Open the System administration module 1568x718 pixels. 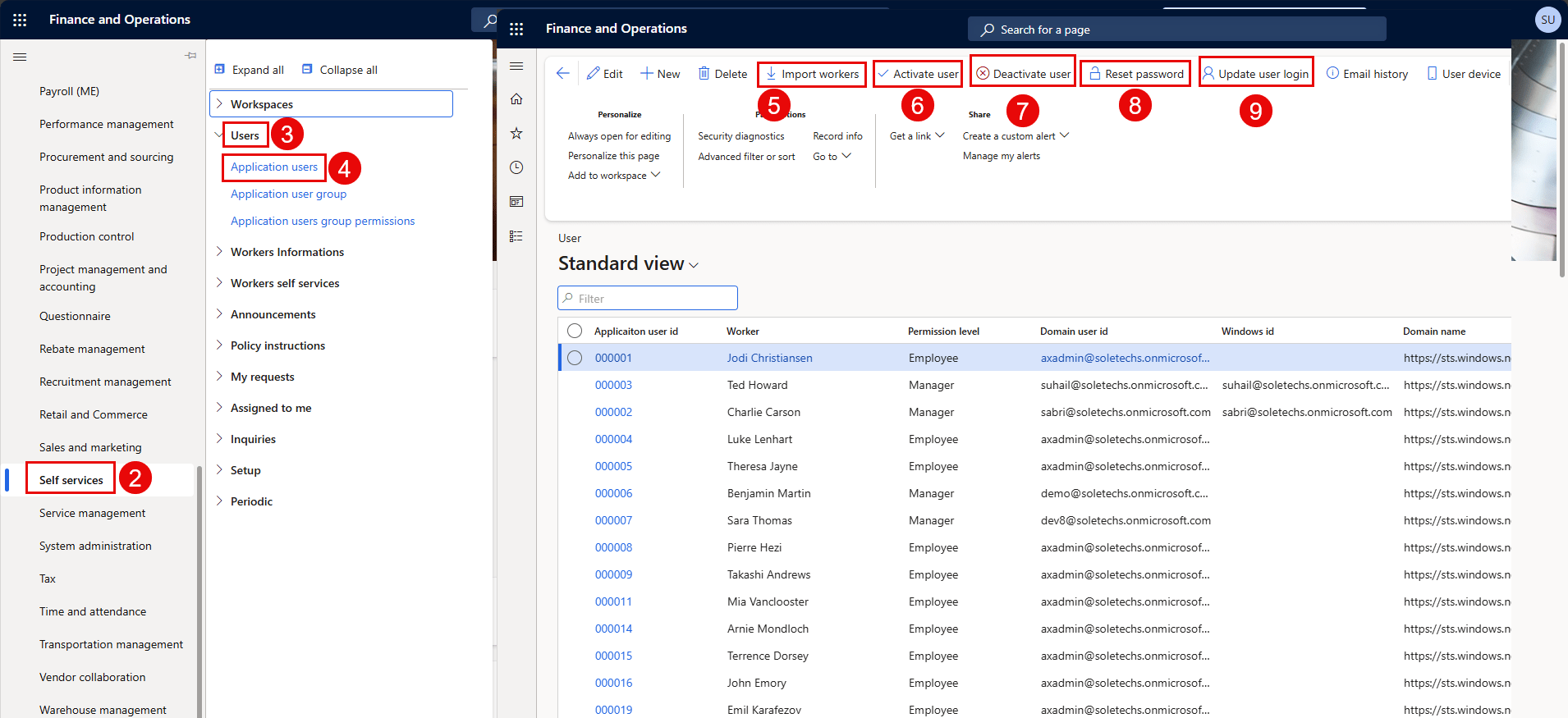[95, 546]
